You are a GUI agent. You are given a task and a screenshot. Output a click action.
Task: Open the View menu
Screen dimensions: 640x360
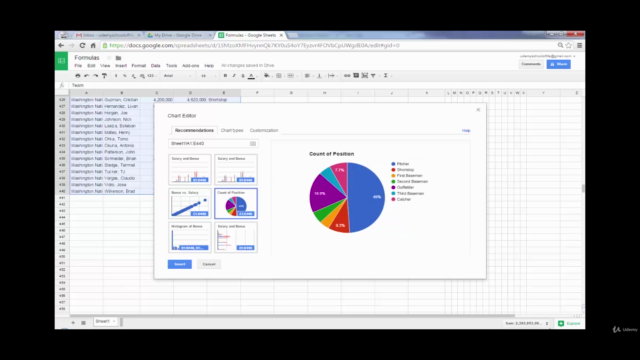pyautogui.click(x=105, y=65)
